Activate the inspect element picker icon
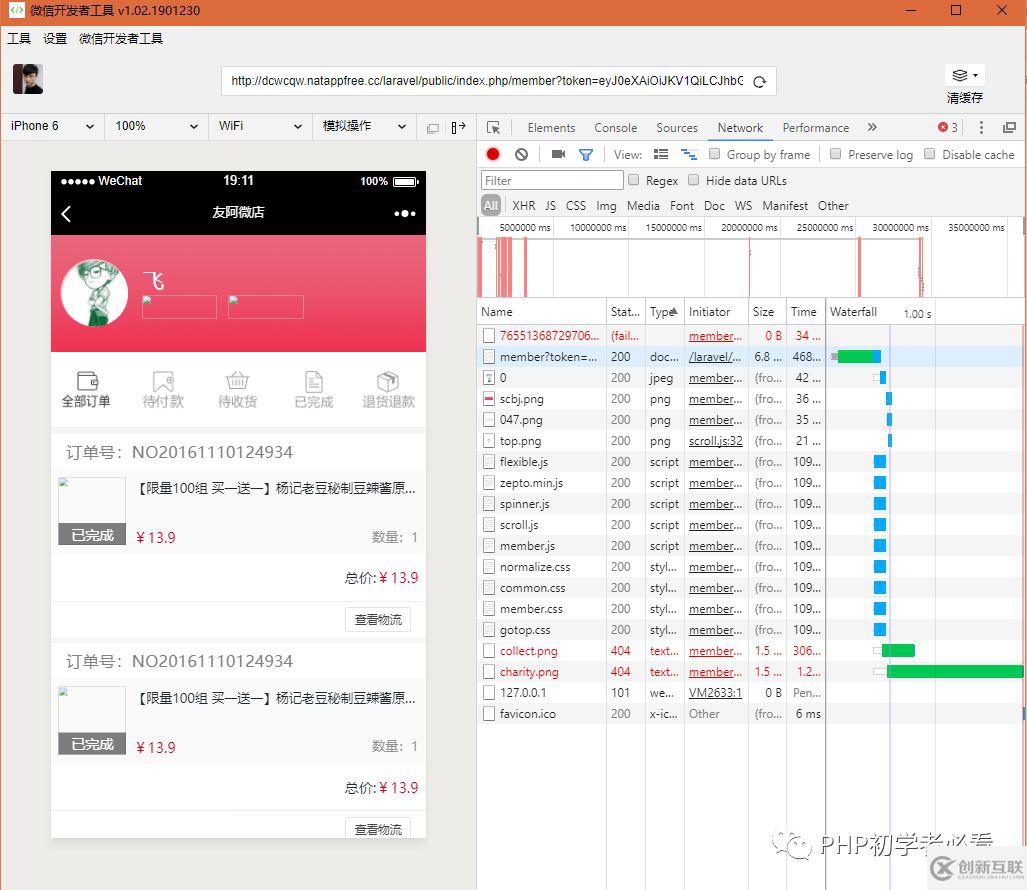The image size is (1027, 890). (x=493, y=128)
